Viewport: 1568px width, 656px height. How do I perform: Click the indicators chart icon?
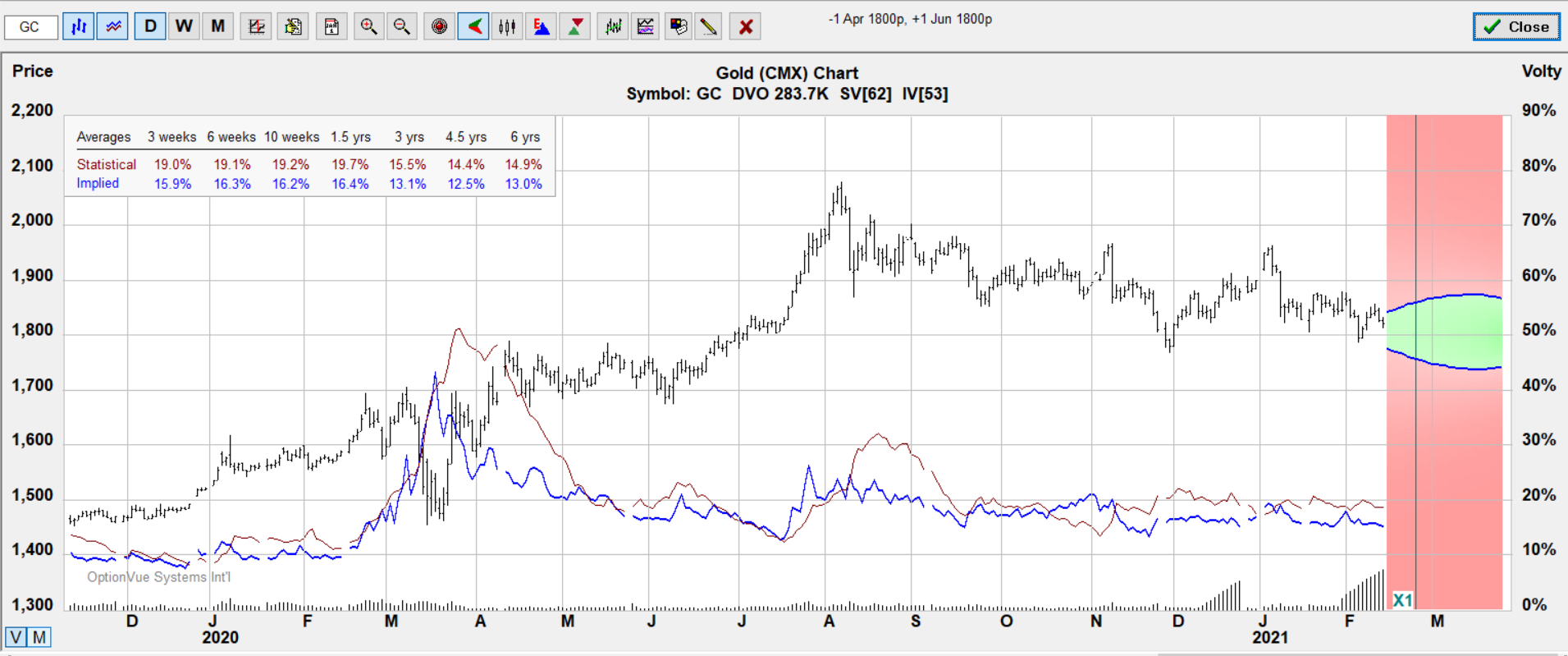pos(646,27)
